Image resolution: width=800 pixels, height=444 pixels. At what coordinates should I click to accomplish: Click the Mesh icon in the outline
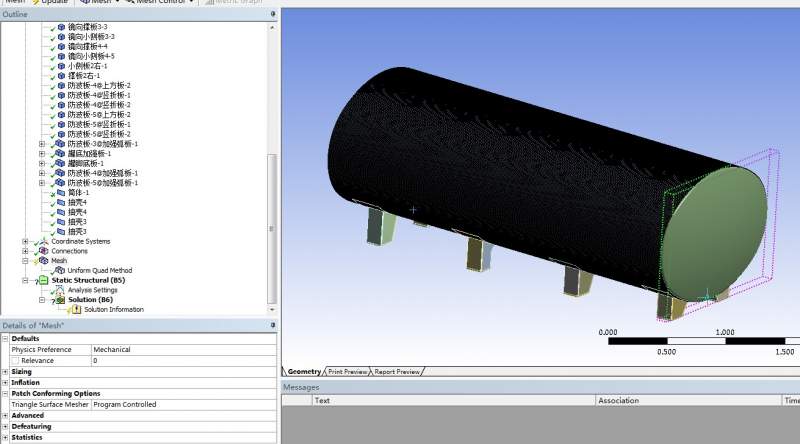[44, 260]
